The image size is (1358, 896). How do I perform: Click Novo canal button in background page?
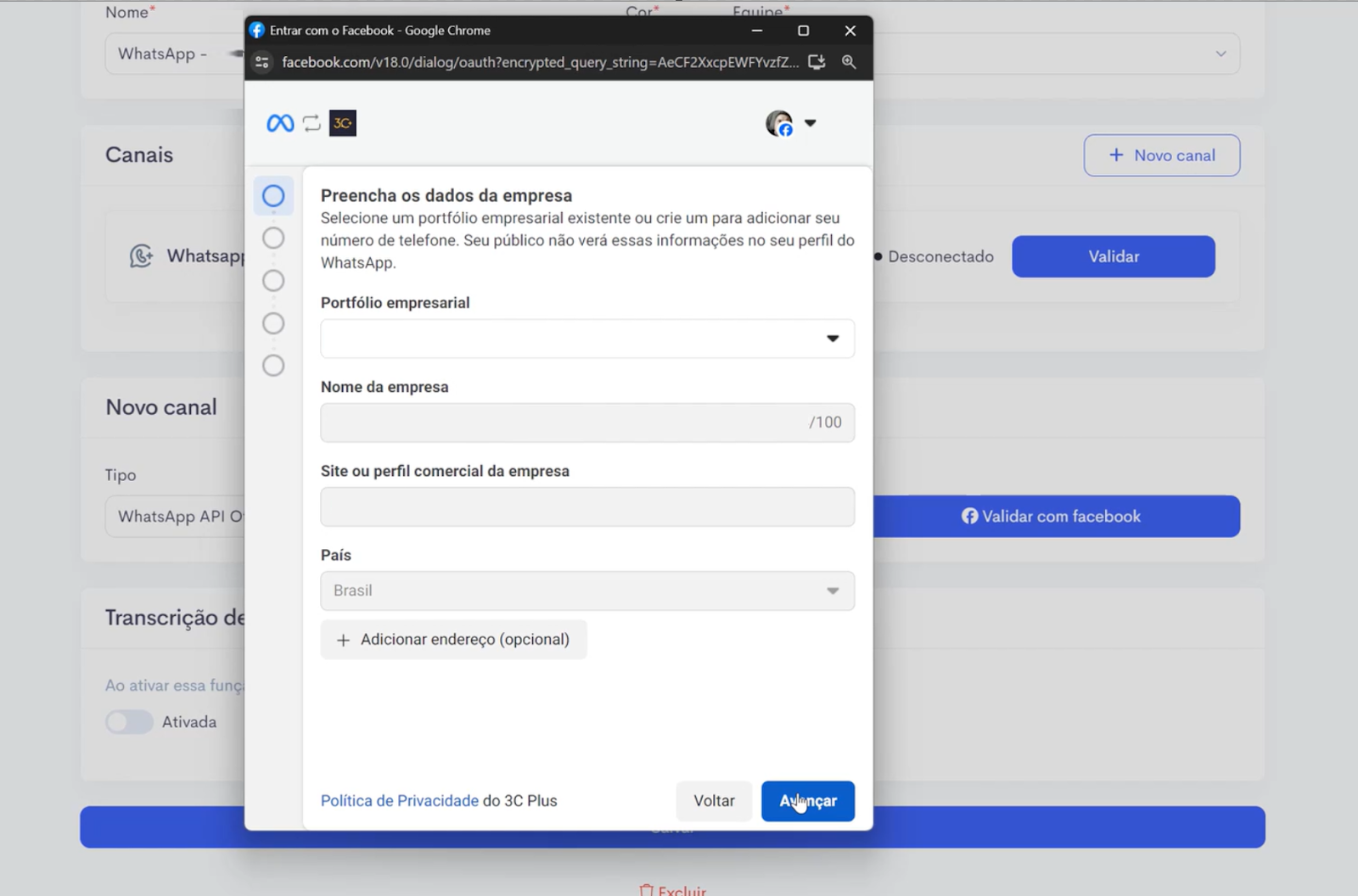click(x=1161, y=155)
